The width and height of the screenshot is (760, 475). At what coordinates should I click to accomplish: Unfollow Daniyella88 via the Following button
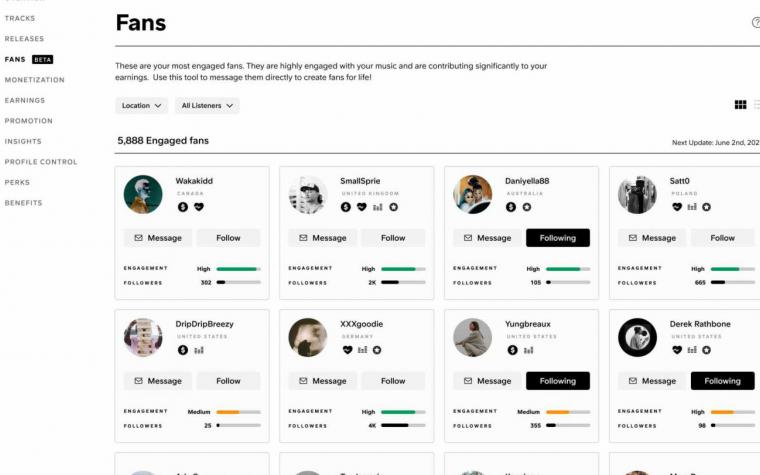click(558, 238)
